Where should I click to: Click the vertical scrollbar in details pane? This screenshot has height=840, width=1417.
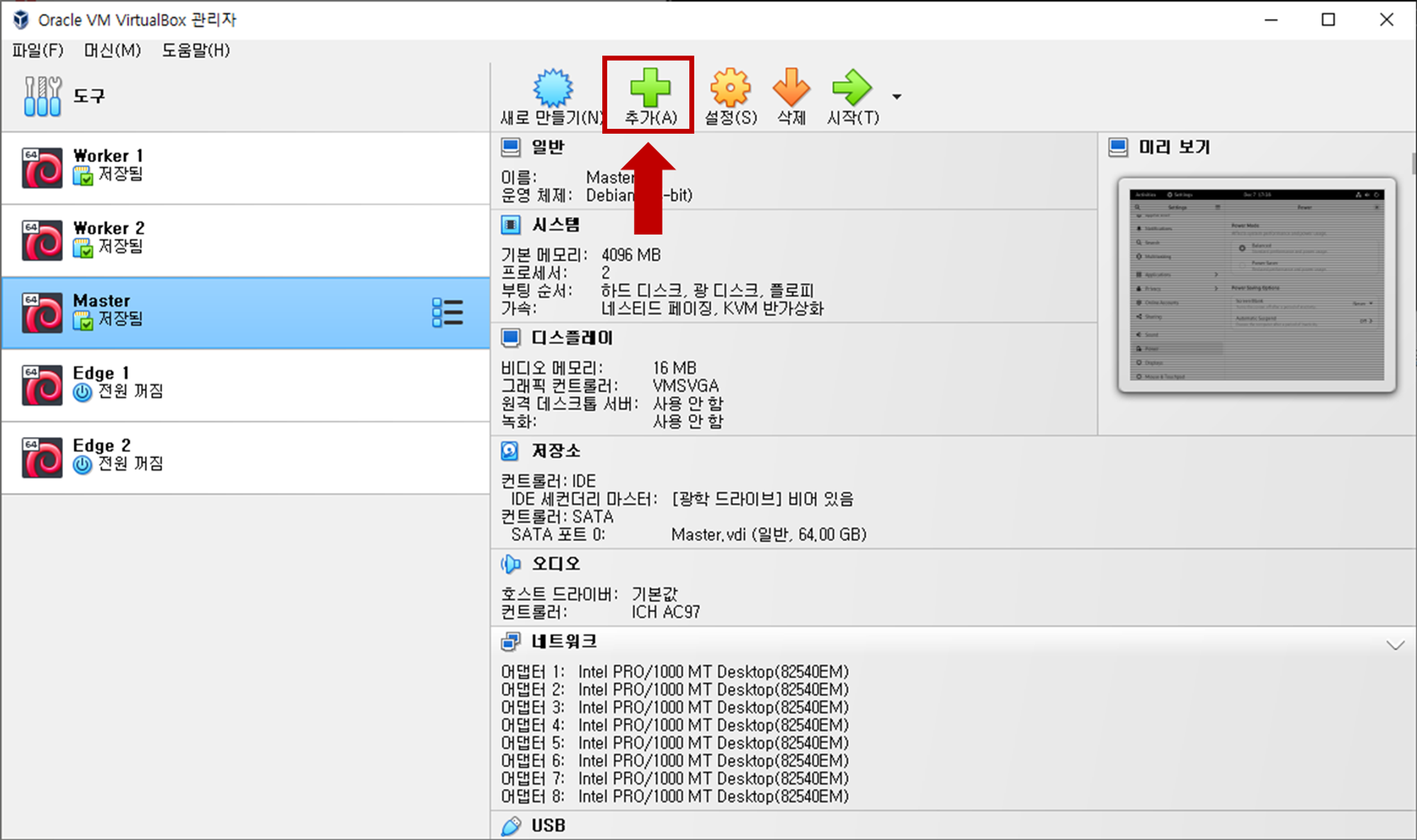[x=1413, y=164]
